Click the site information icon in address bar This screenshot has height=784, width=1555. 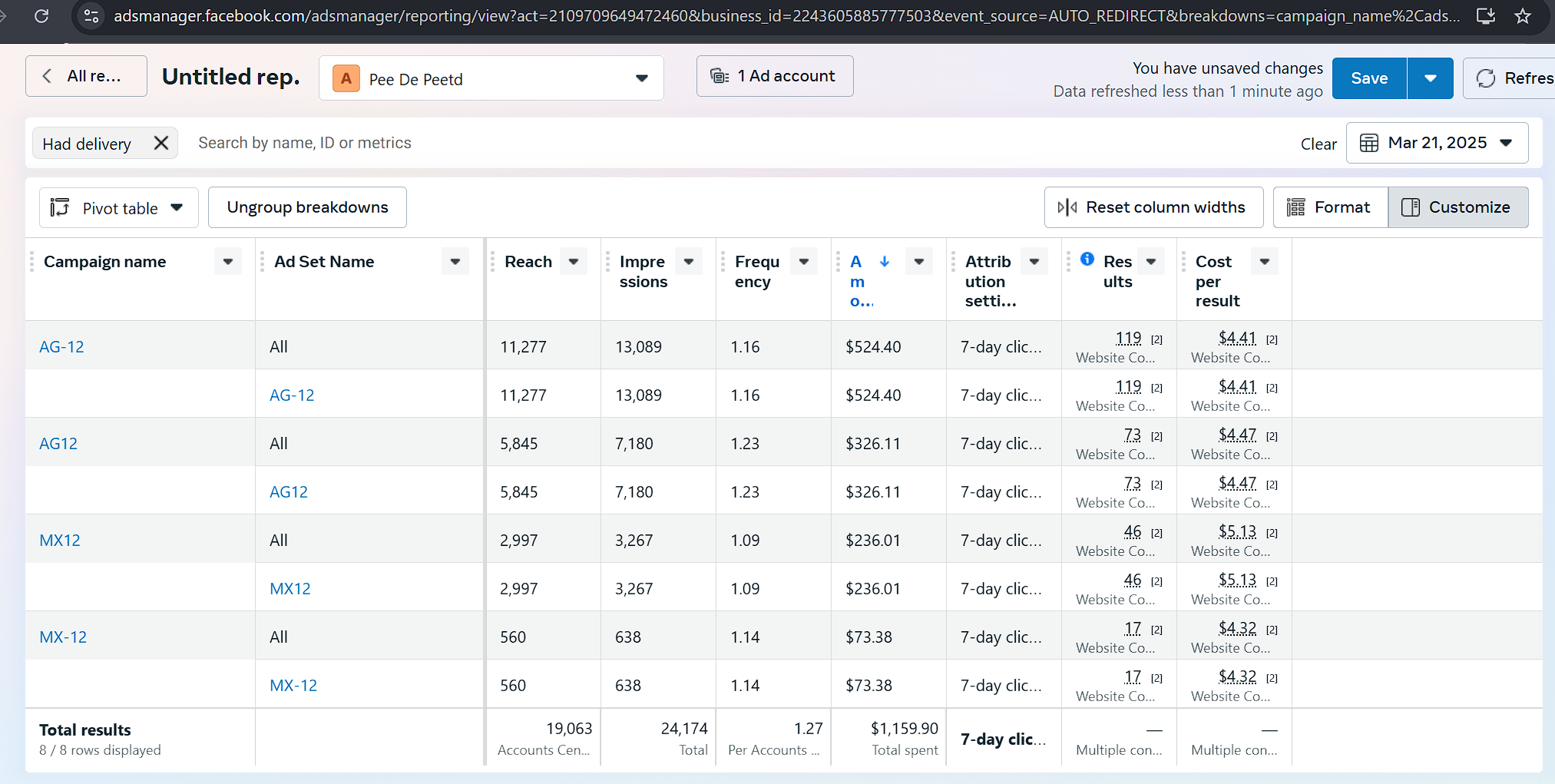[91, 15]
